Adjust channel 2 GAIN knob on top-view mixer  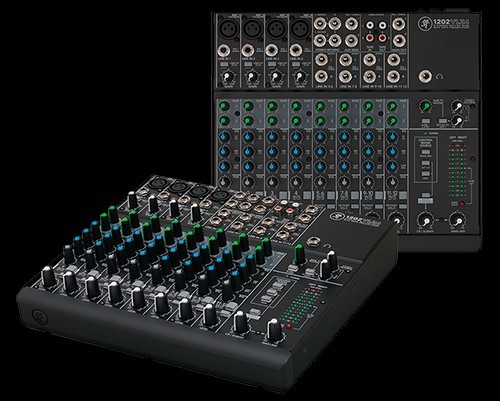(x=252, y=77)
